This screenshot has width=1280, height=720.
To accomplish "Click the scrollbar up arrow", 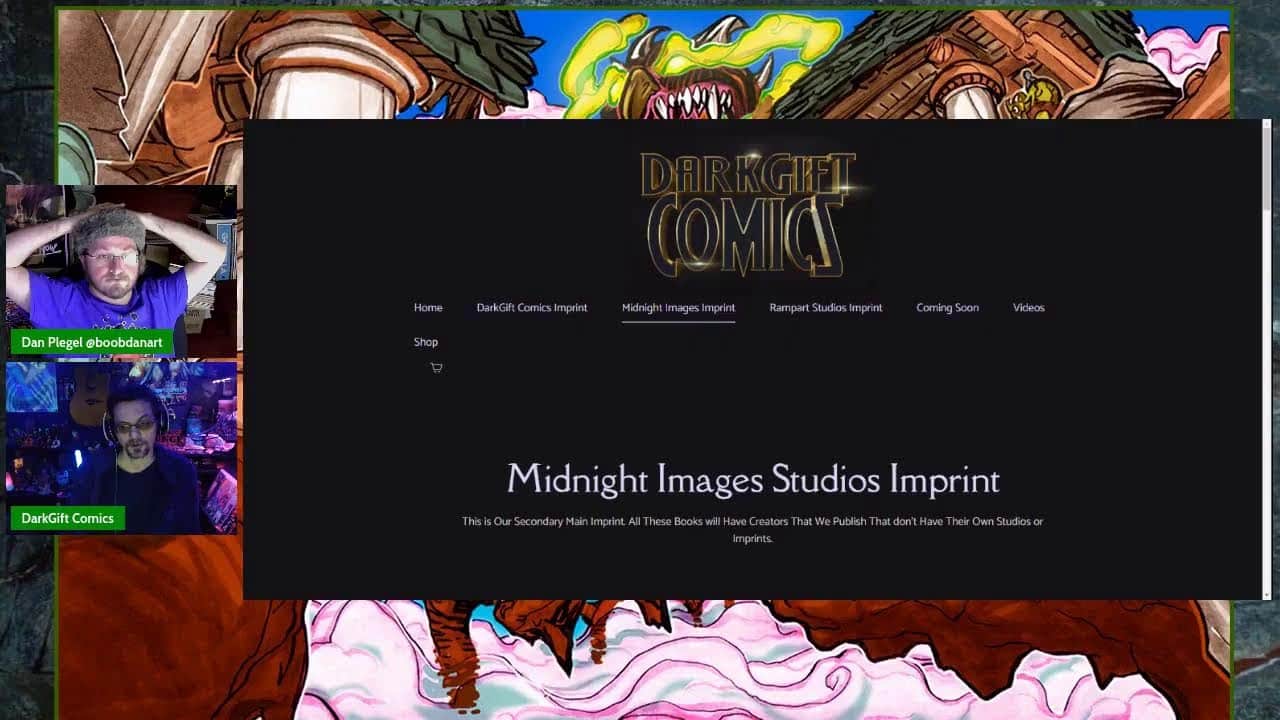I will (x=1266, y=125).
